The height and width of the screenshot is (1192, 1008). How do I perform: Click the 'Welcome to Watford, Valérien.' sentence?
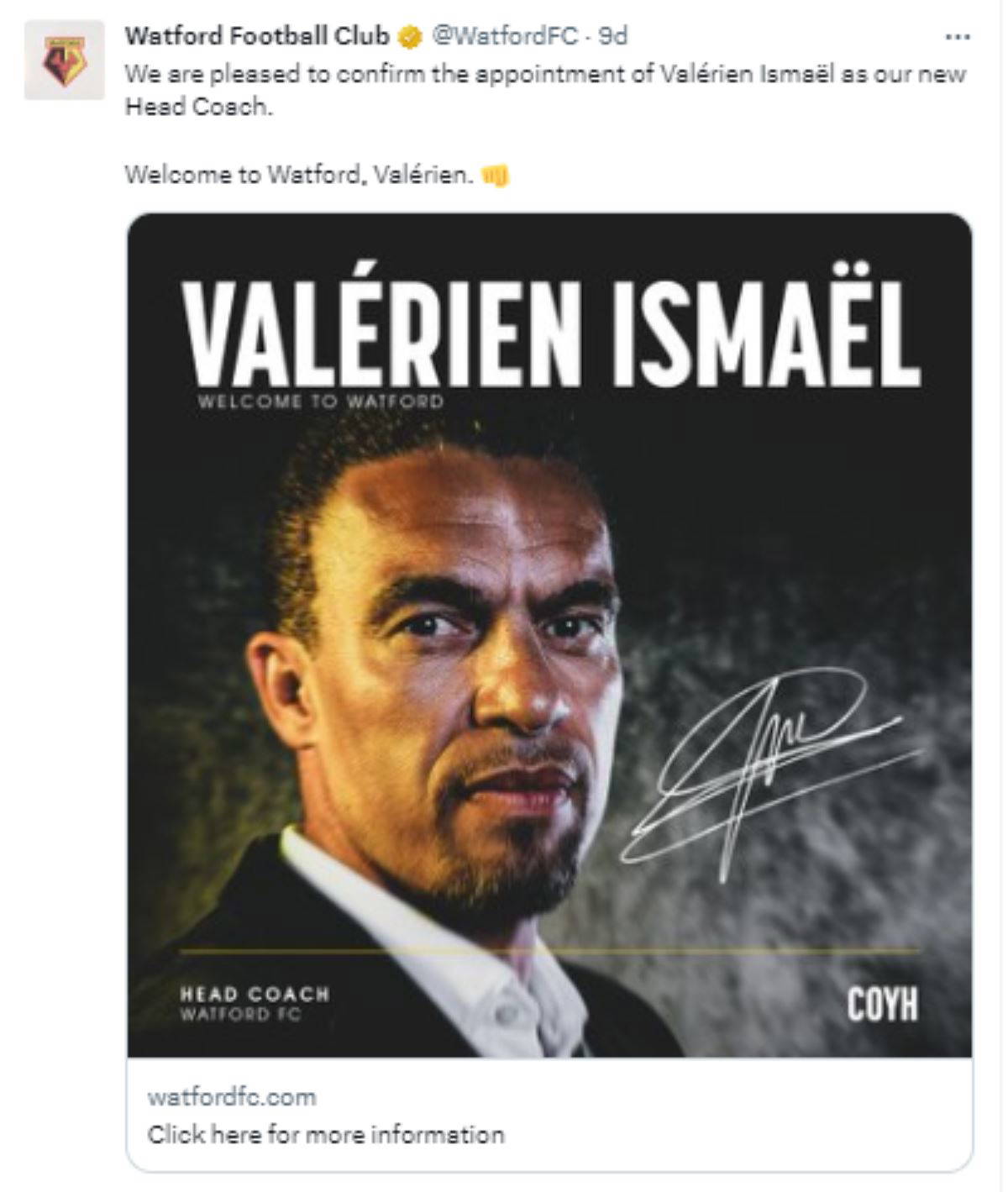pyautogui.click(x=299, y=175)
